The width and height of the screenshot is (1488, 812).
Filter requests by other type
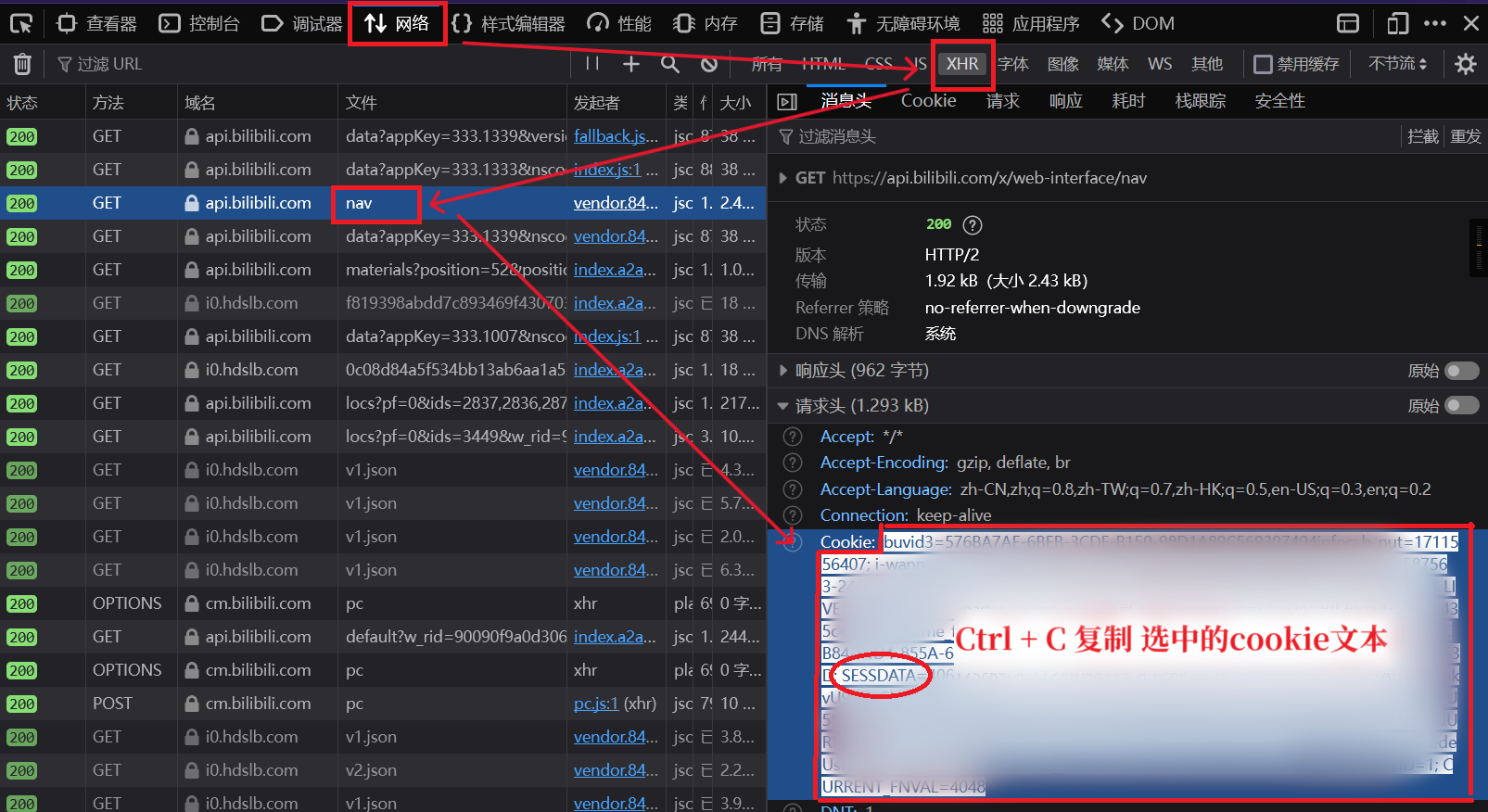click(1207, 64)
